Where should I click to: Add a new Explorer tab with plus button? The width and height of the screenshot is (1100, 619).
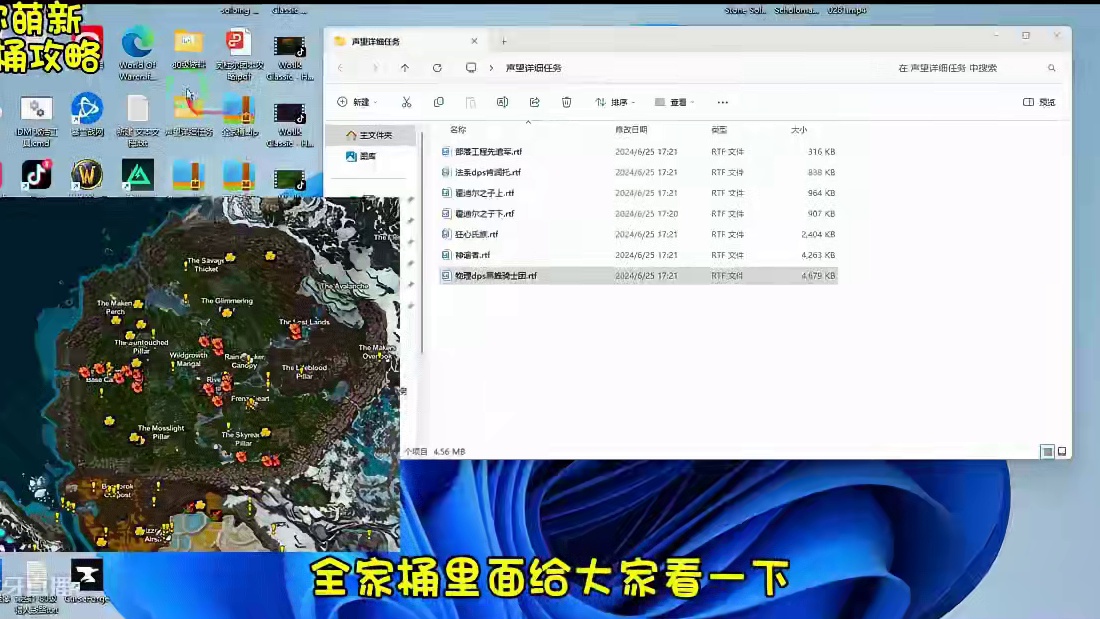coord(504,41)
